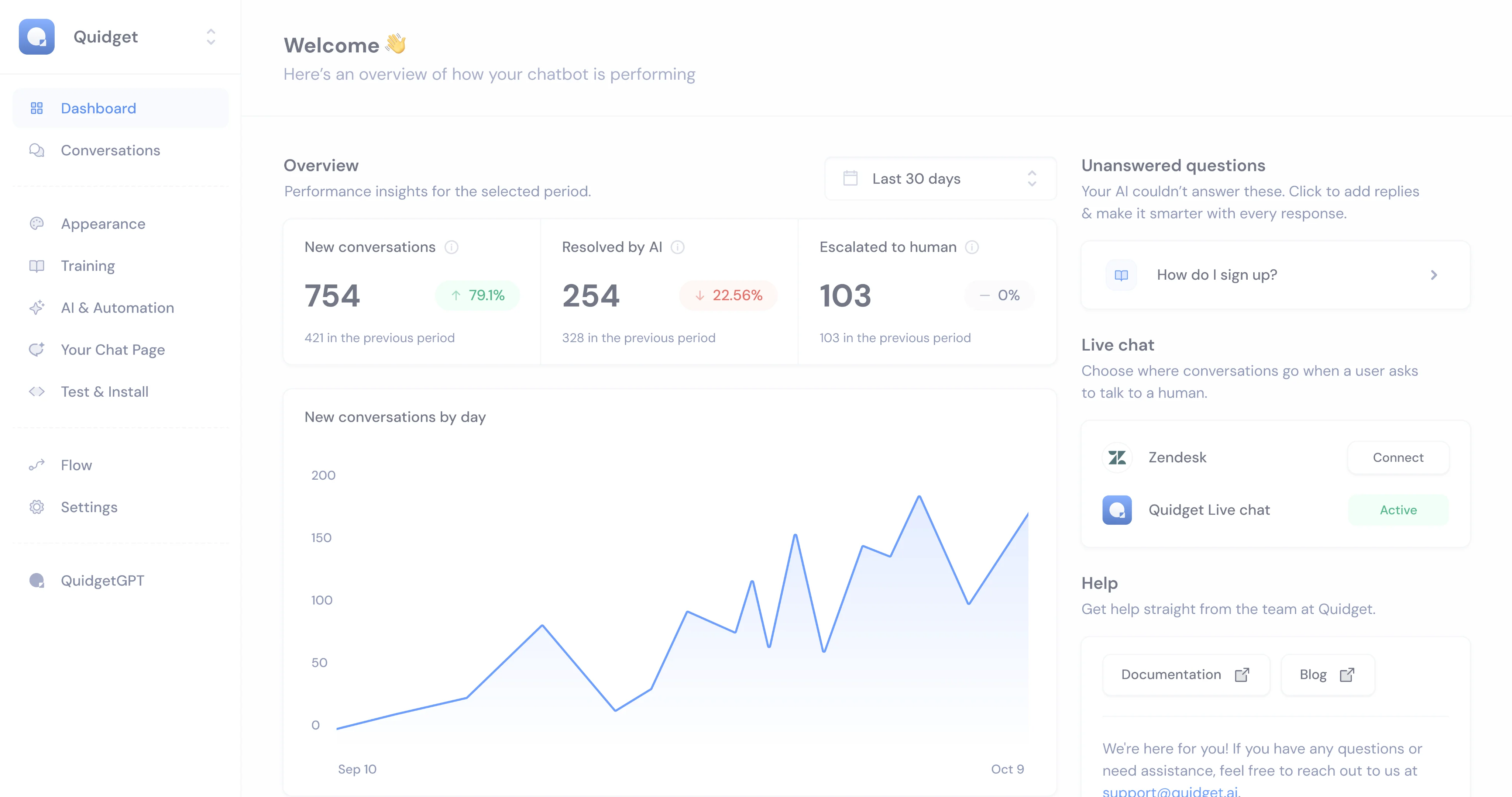1512x797 pixels.
Task: Click the peak point on conversations chart
Action: 919,497
